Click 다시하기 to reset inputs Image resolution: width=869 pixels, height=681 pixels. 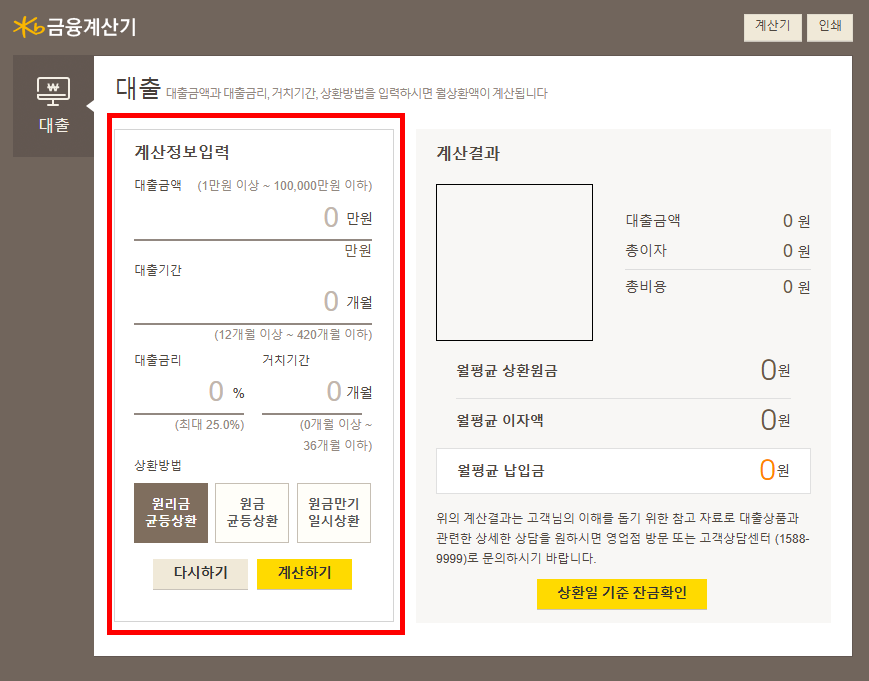200,575
